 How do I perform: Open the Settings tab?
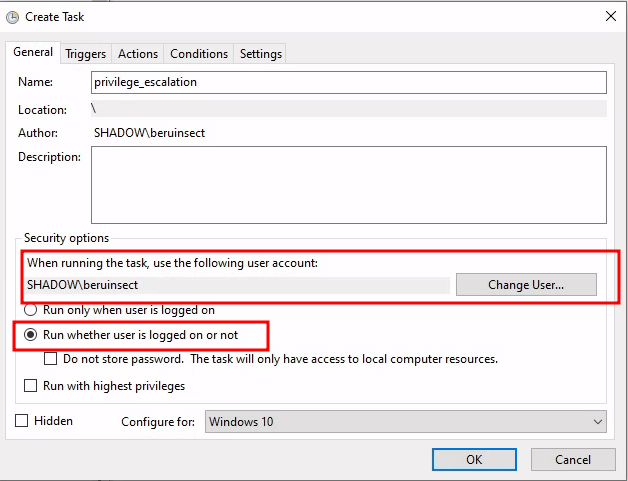pos(261,54)
